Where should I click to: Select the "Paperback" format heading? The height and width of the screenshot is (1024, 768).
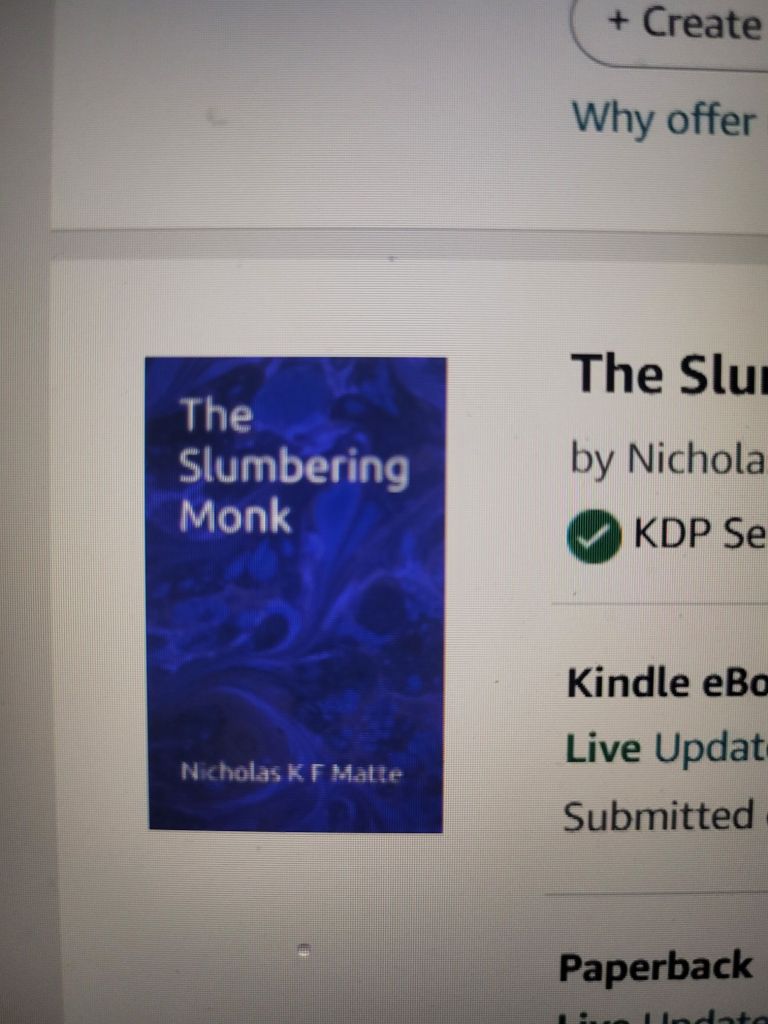click(x=656, y=967)
